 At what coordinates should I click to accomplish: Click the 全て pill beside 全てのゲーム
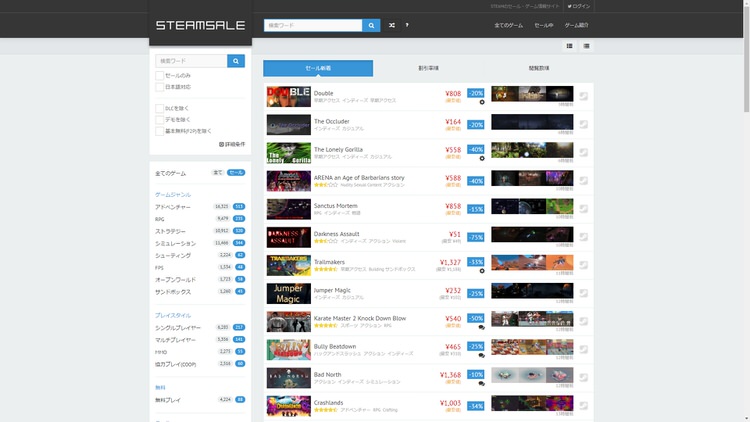[218, 173]
